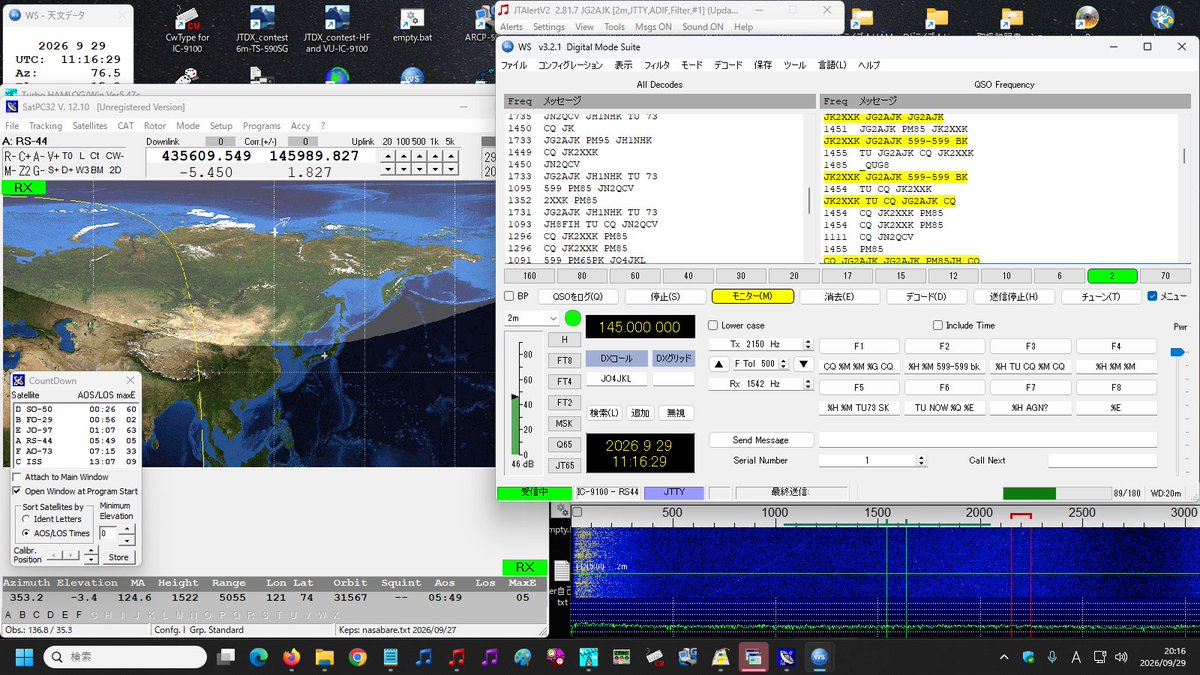Image resolution: width=1200 pixels, height=675 pixels.
Task: Open Windows Start menu
Action: click(24, 657)
